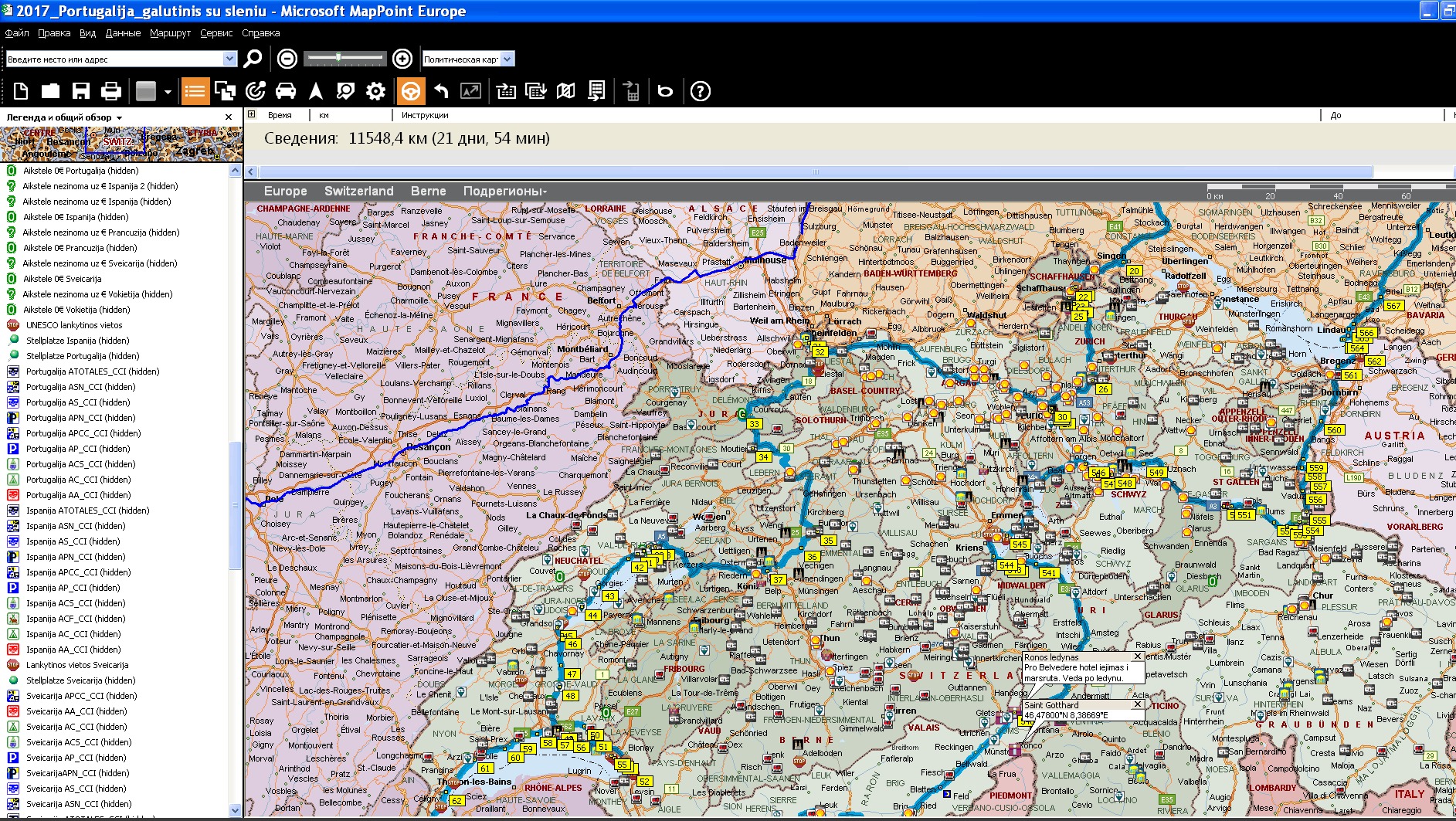Click the legend scrollbar up arrow
1456x821 pixels.
236,171
